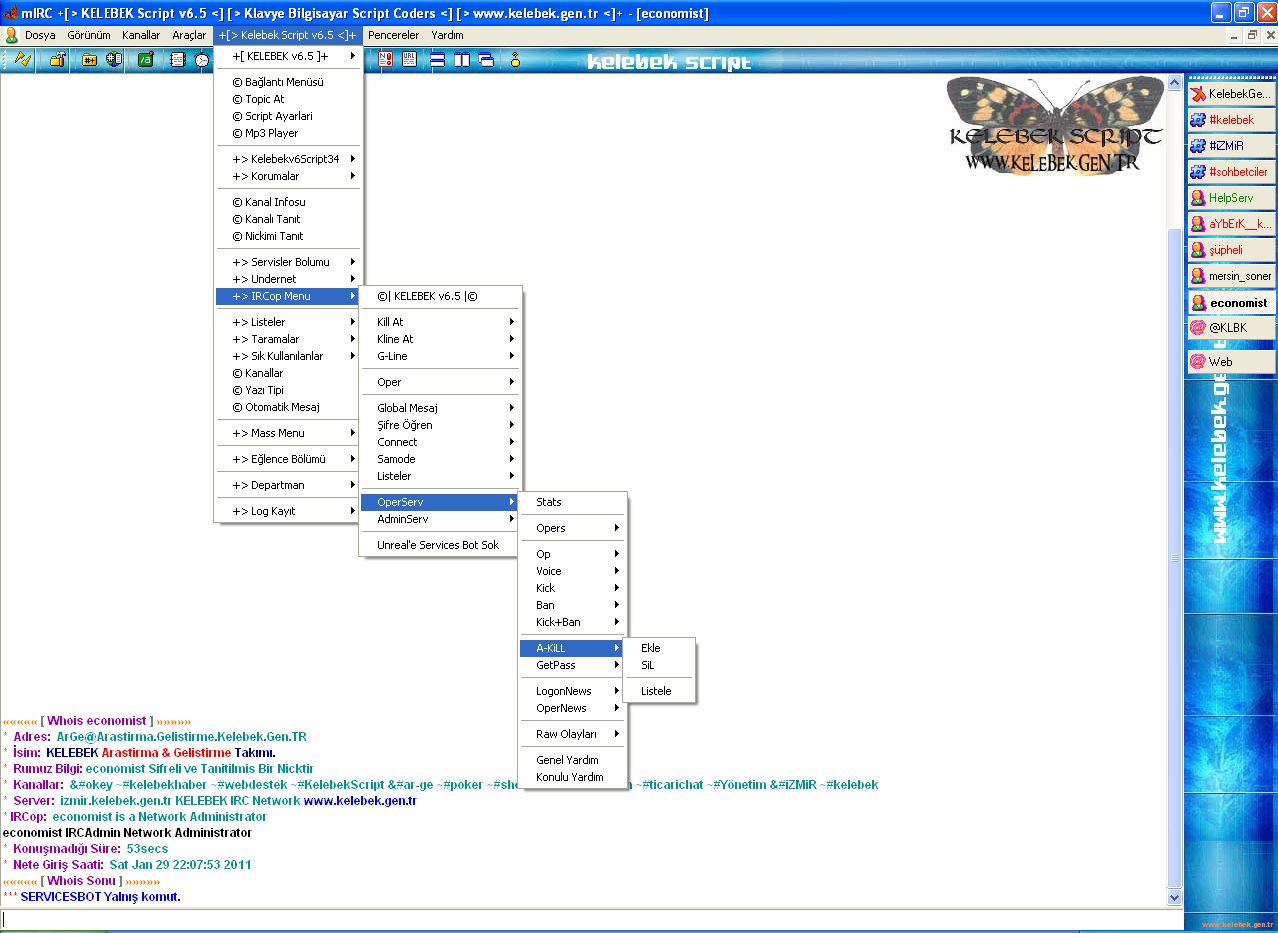
Task: Open the notify list toolbar icon
Action: tap(385, 60)
